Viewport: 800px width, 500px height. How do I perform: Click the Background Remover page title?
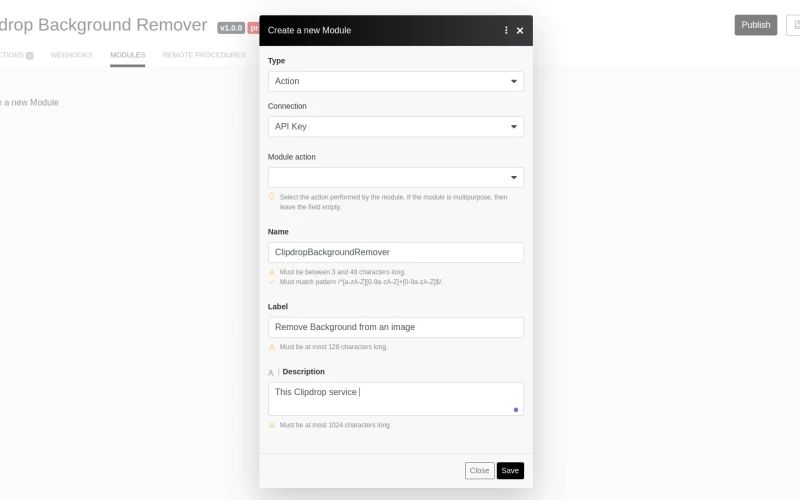(x=104, y=24)
